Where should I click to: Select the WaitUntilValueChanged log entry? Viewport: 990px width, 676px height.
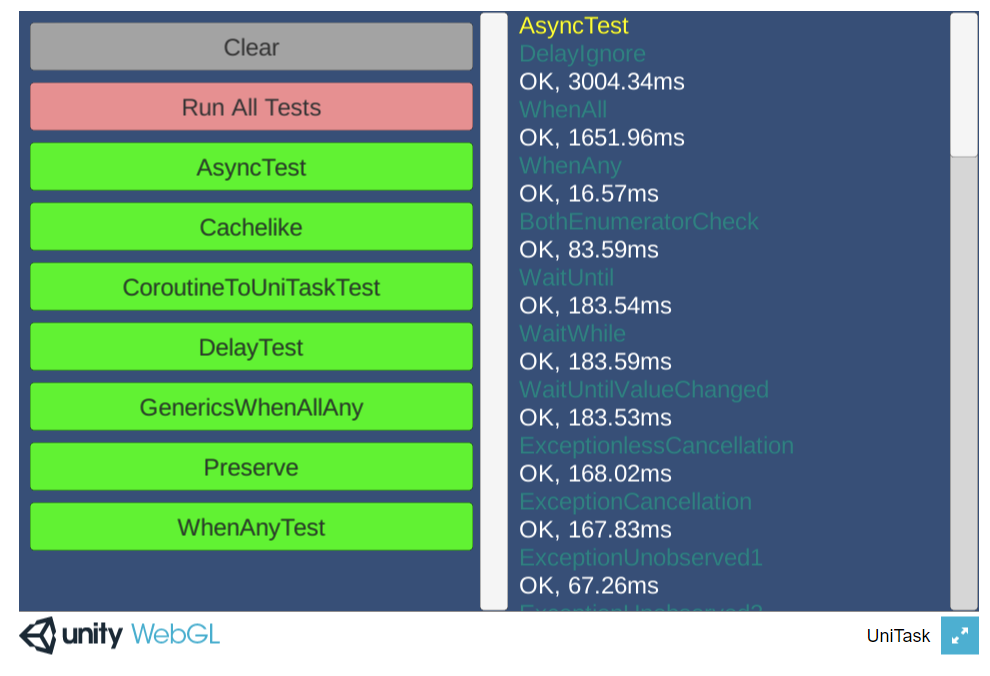[644, 389]
